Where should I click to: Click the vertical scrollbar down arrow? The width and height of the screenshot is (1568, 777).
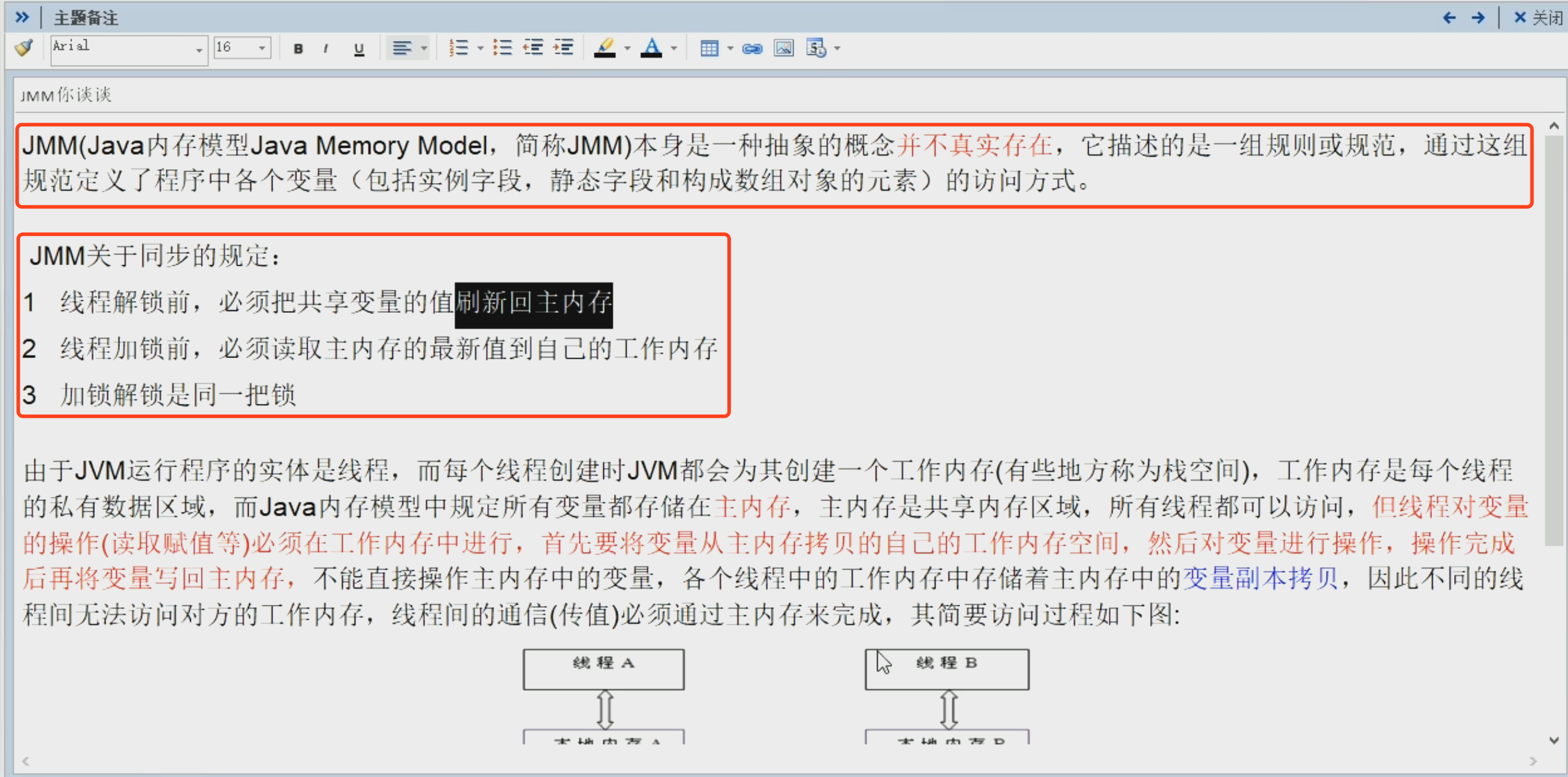click(x=1554, y=741)
